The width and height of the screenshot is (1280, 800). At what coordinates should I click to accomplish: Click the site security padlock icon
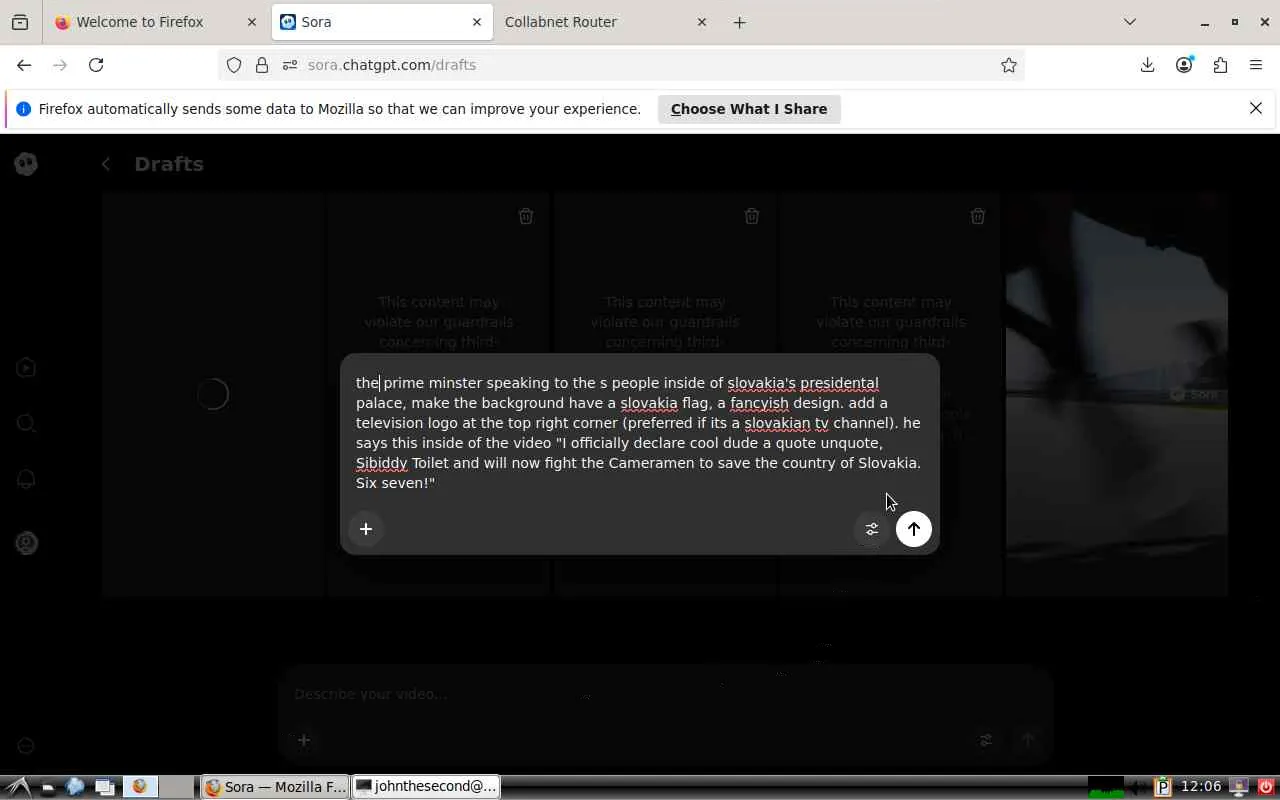[262, 65]
